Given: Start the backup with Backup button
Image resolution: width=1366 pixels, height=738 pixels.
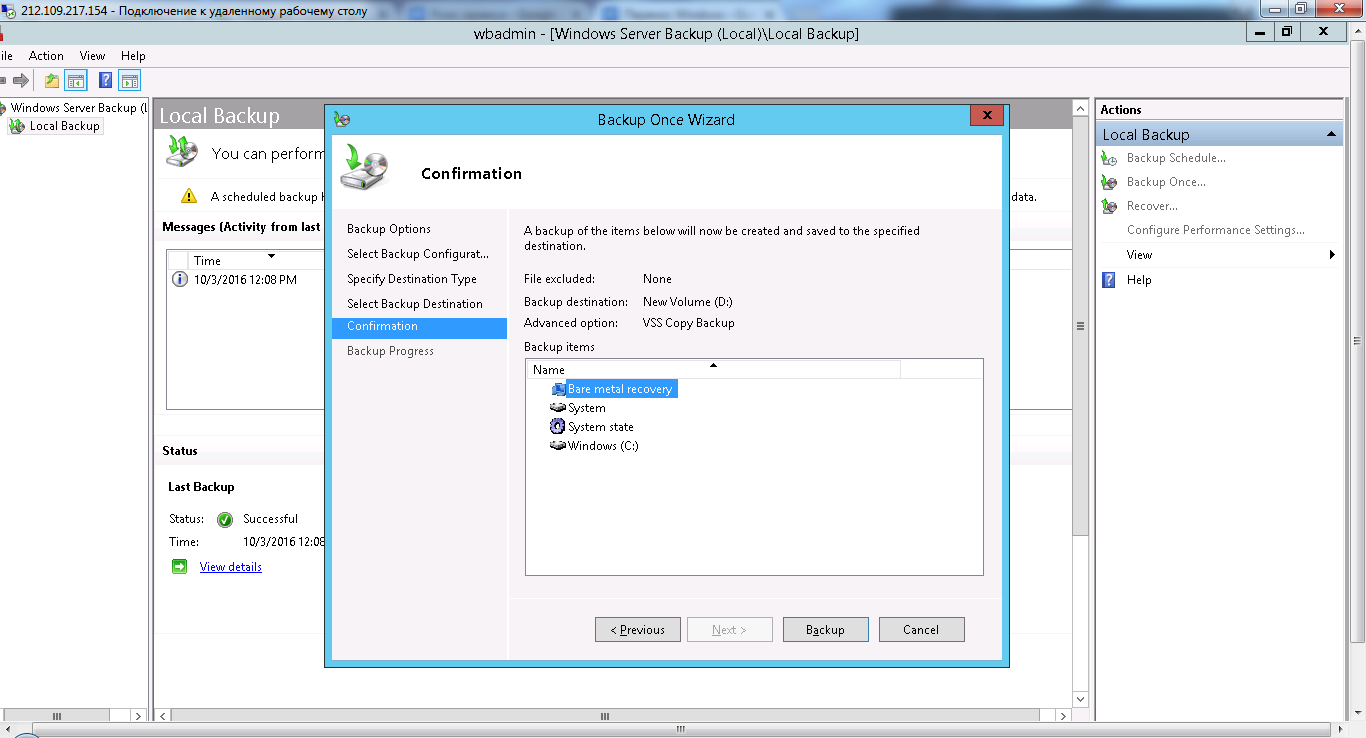Looking at the screenshot, I should (x=825, y=630).
